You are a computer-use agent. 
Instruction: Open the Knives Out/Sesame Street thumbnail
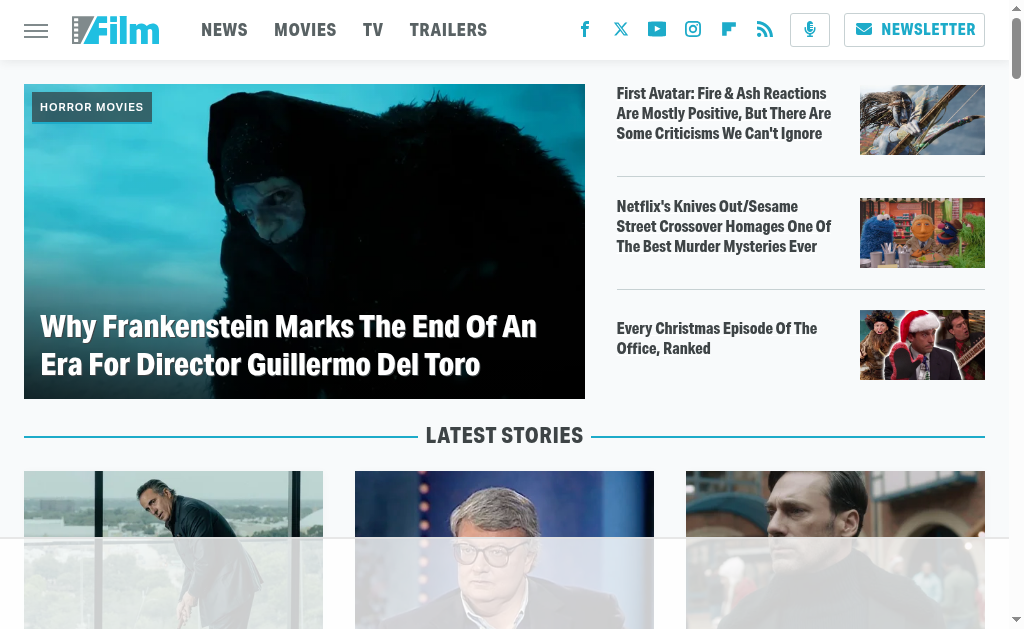click(922, 233)
